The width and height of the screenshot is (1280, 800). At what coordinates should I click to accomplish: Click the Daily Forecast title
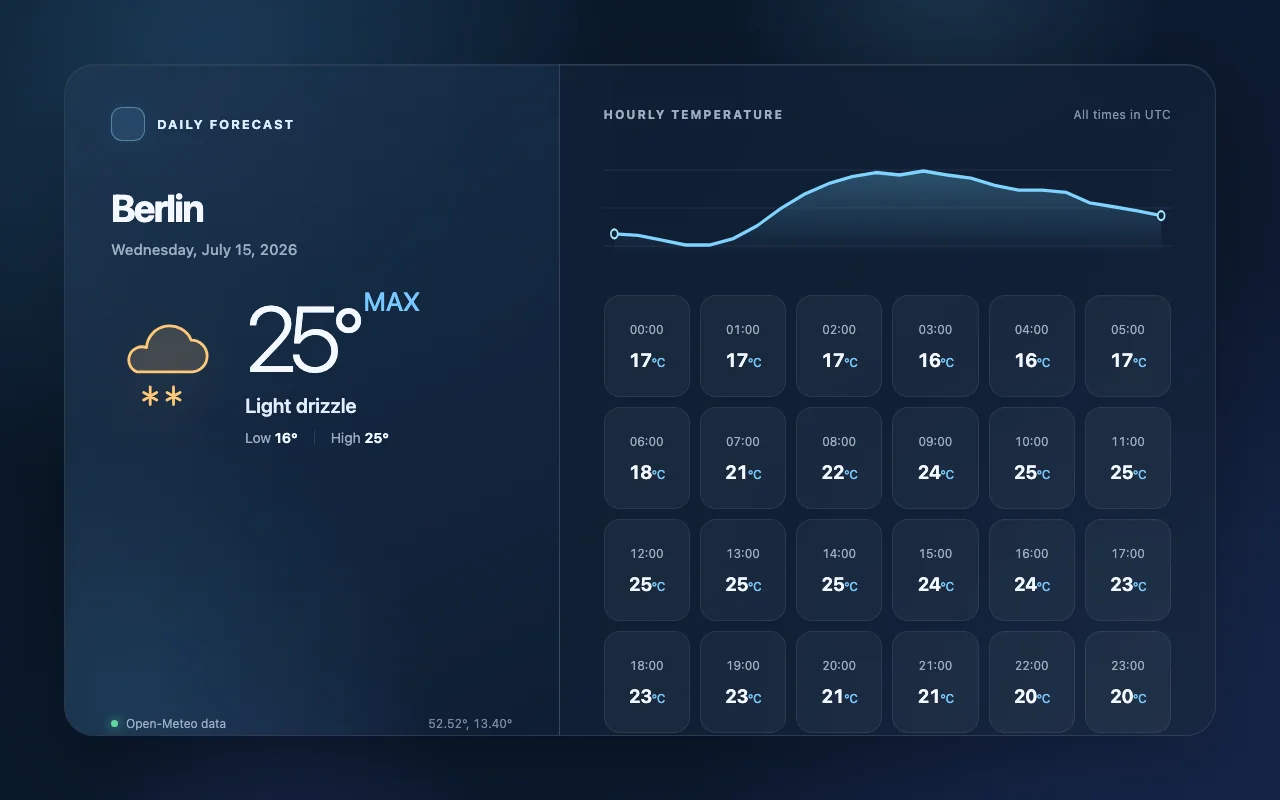(225, 125)
